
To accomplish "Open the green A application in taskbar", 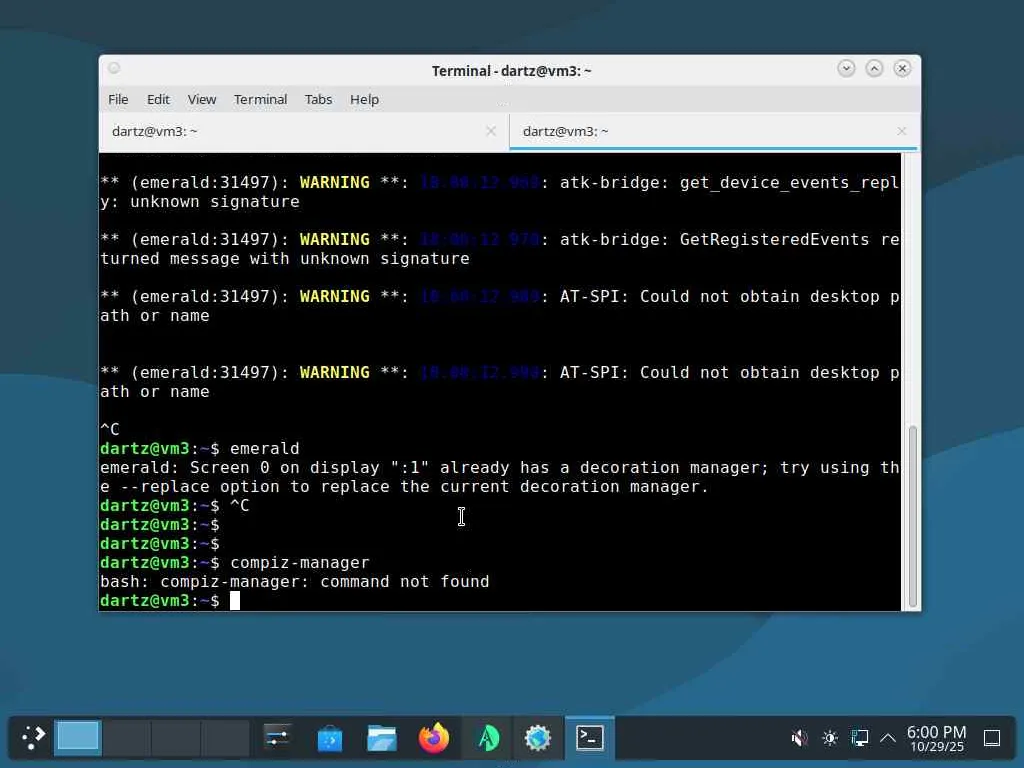I will click(488, 739).
